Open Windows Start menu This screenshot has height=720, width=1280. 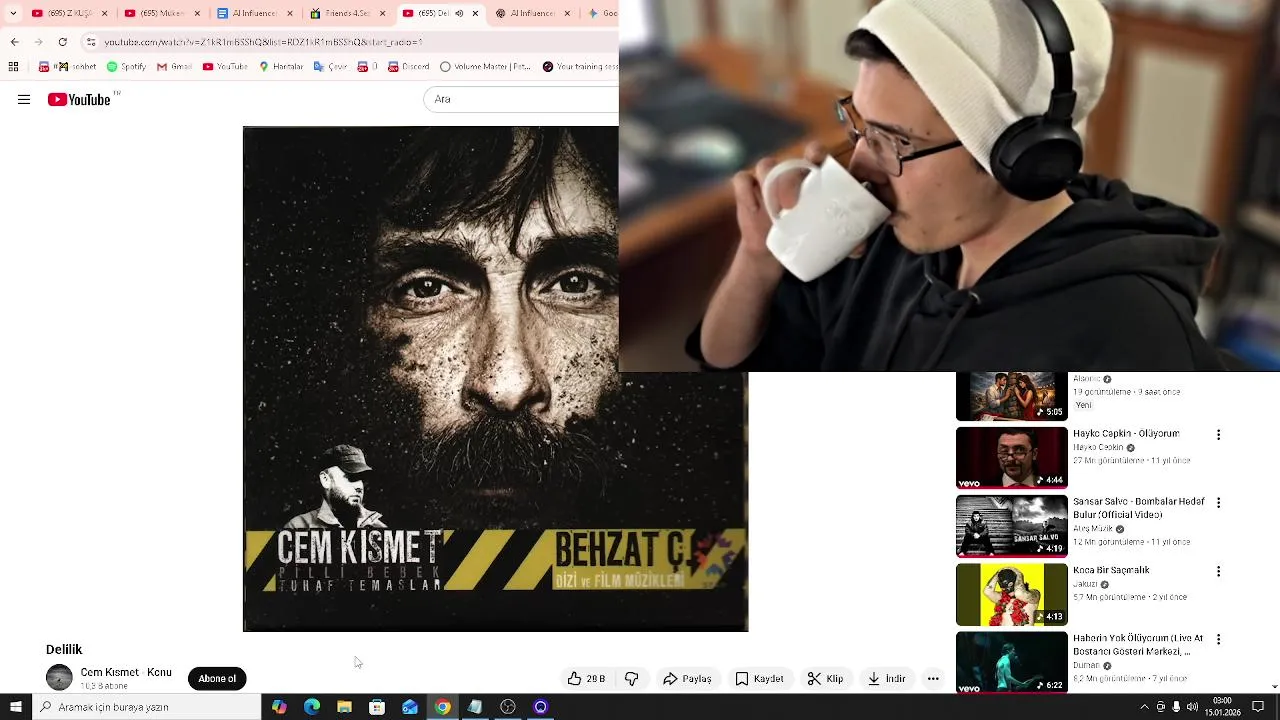15,707
